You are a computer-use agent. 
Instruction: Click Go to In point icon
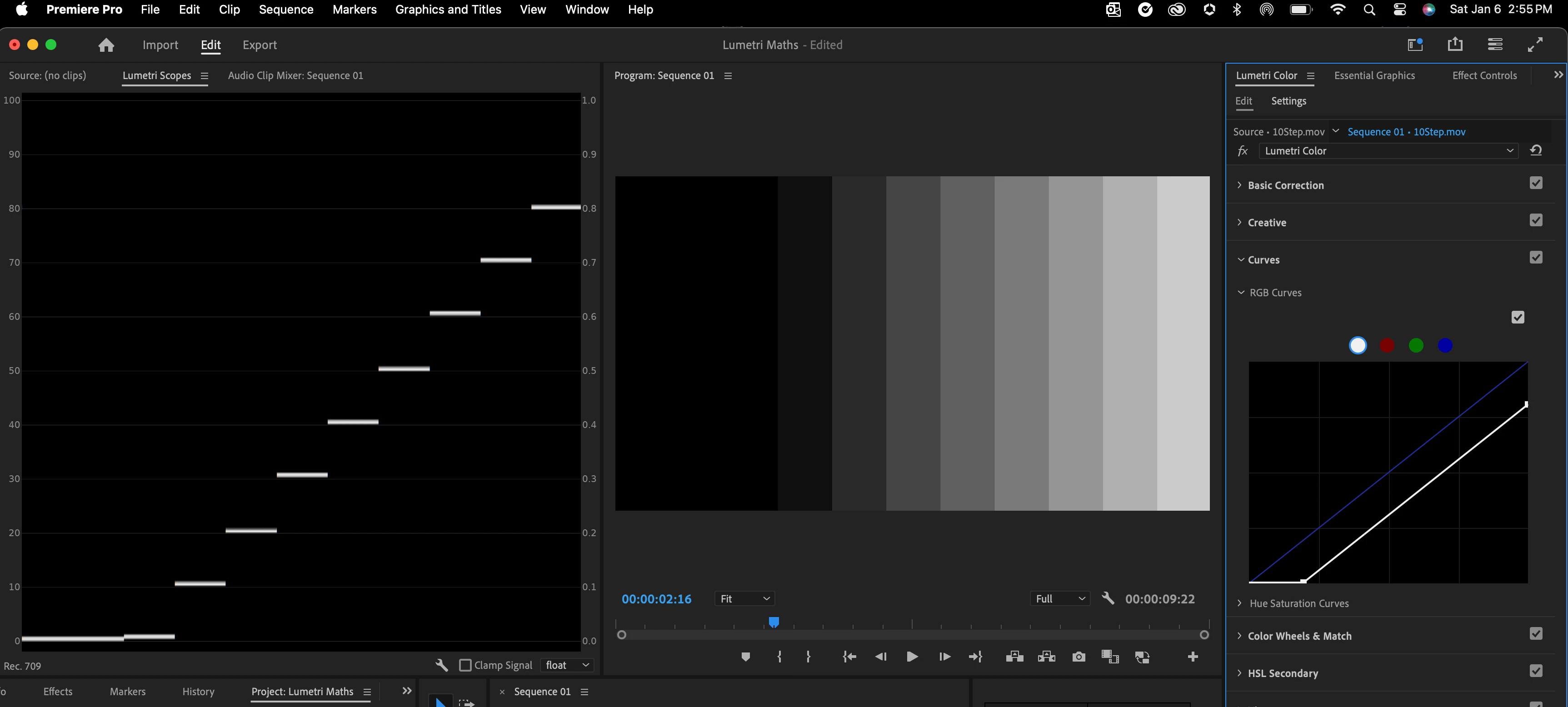tap(849, 657)
